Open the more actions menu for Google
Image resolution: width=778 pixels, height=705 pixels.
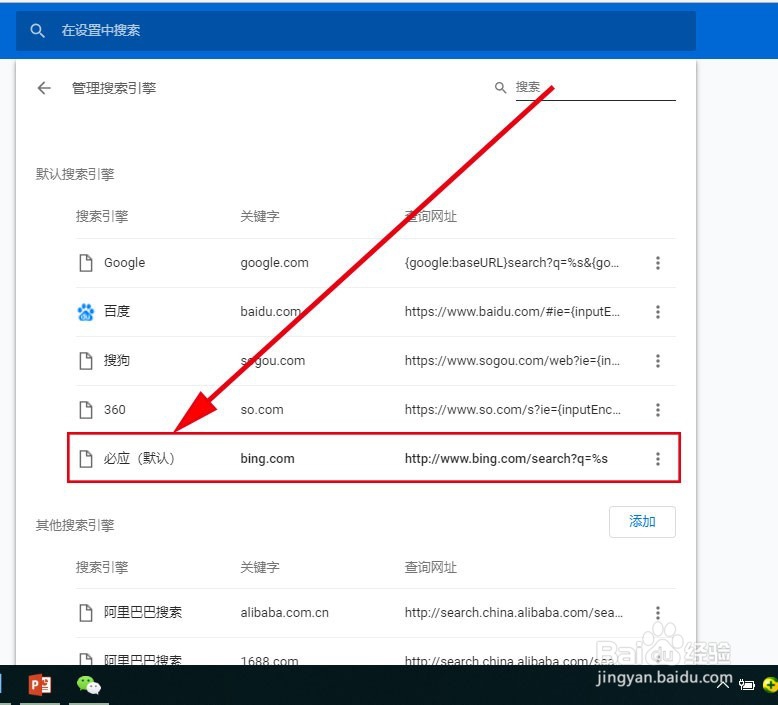pos(657,263)
